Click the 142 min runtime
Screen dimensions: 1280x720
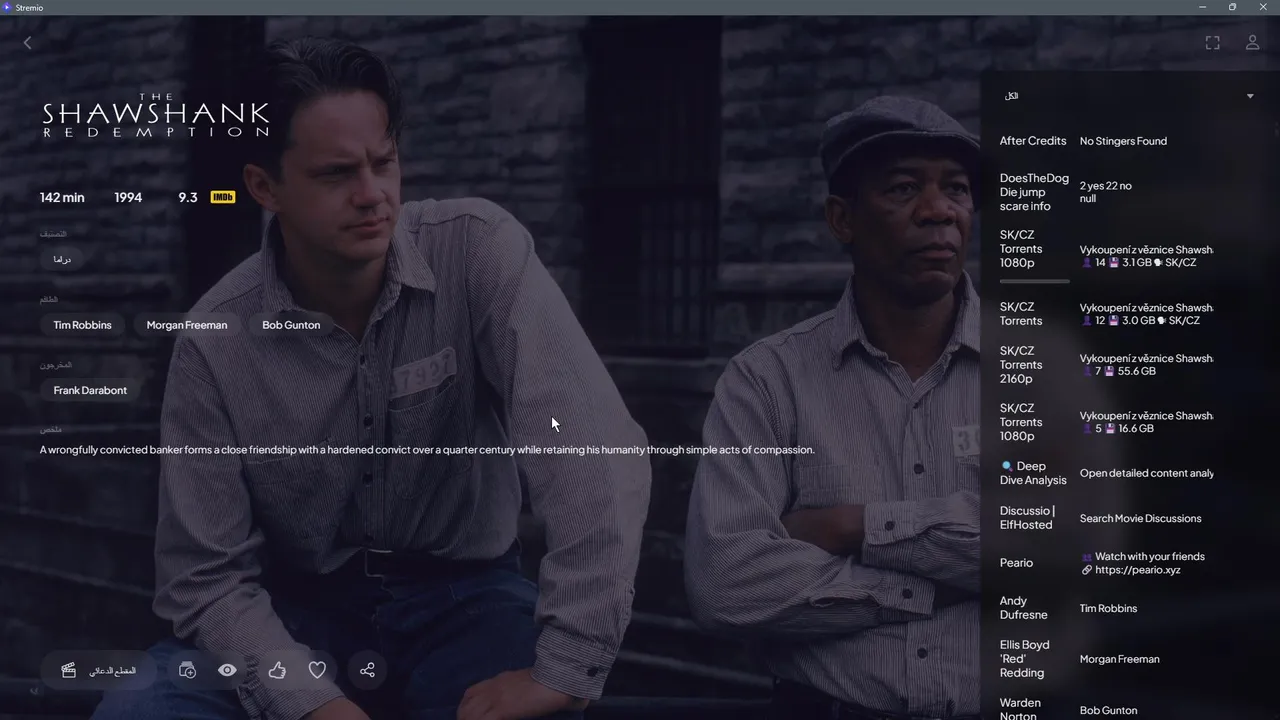tap(62, 197)
